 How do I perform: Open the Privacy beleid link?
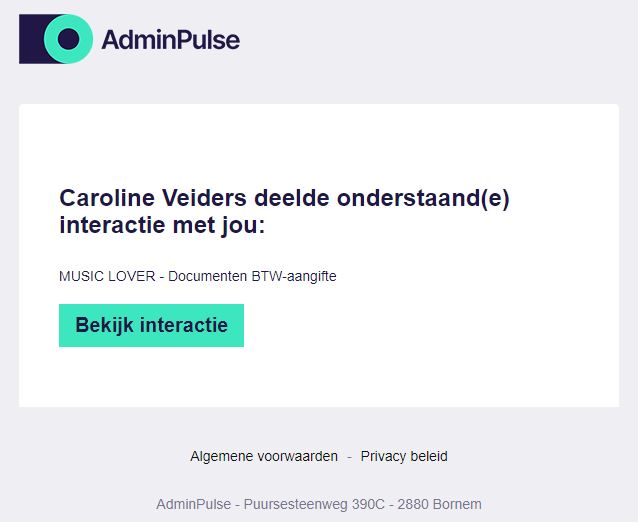tap(404, 456)
